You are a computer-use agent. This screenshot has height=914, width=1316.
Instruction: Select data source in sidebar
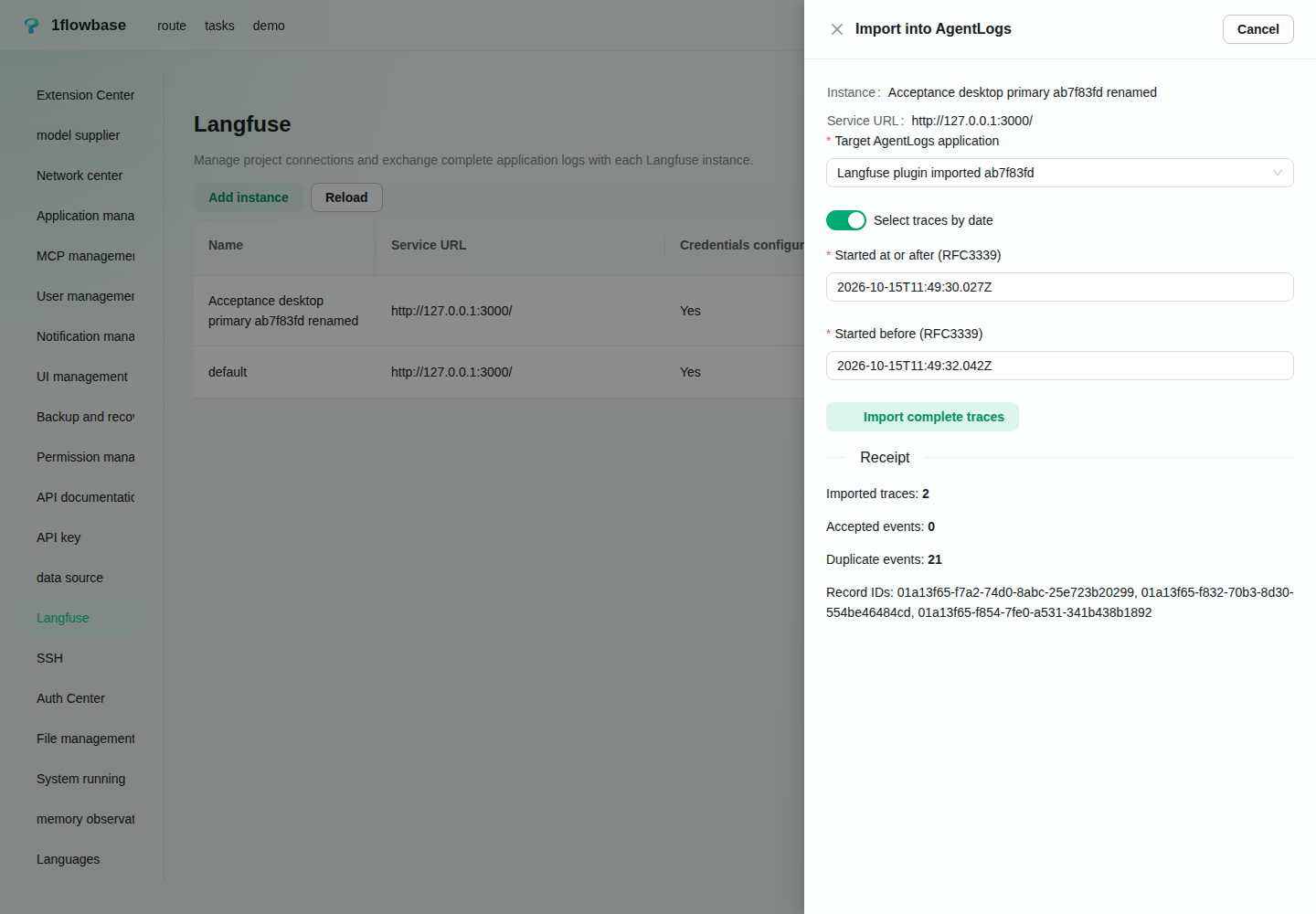click(x=82, y=578)
